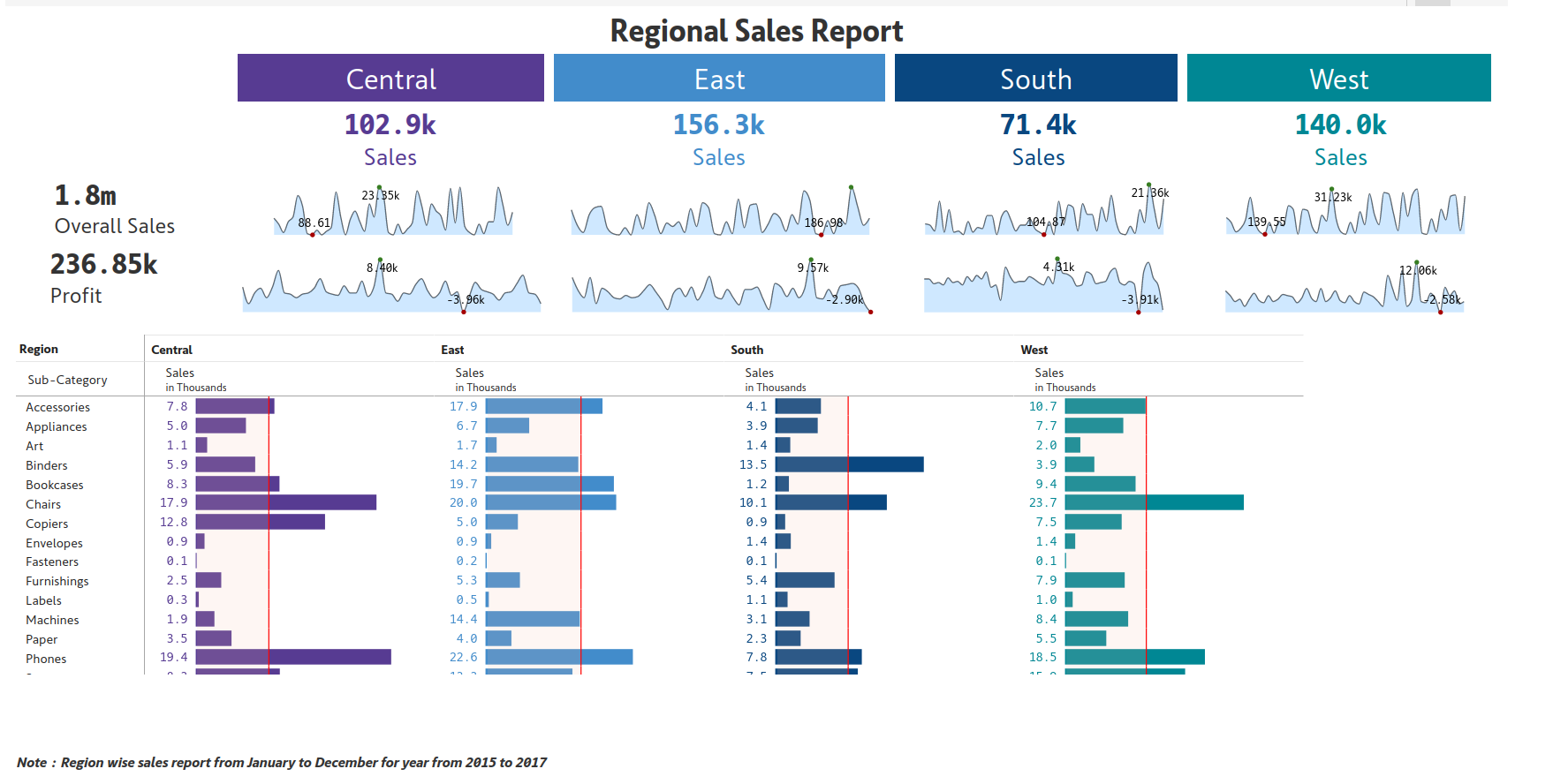
Task: Click Central's 102.9k sales figure
Action: 390,124
